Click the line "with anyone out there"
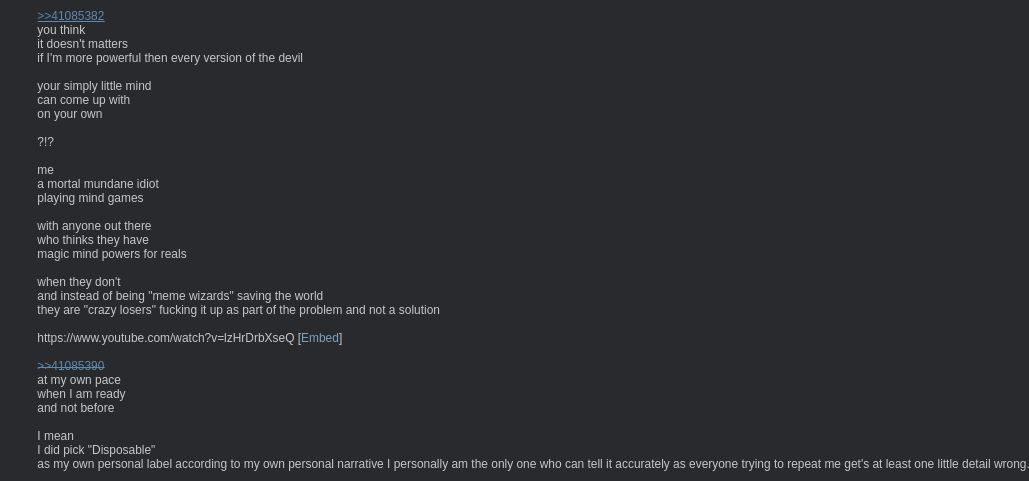The image size is (1029, 481). click(94, 226)
